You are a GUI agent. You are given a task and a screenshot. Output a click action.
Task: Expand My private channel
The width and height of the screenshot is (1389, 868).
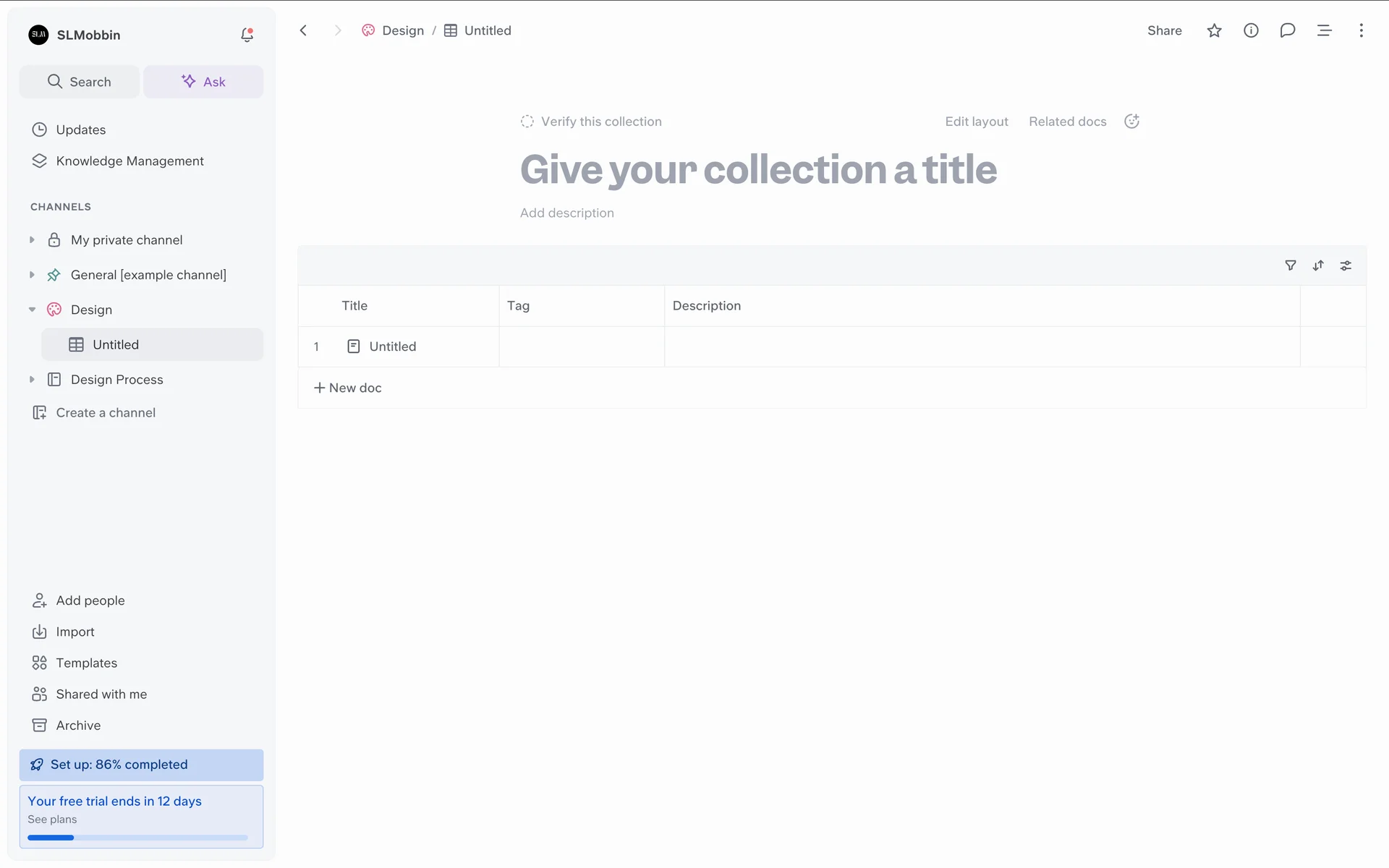32,240
